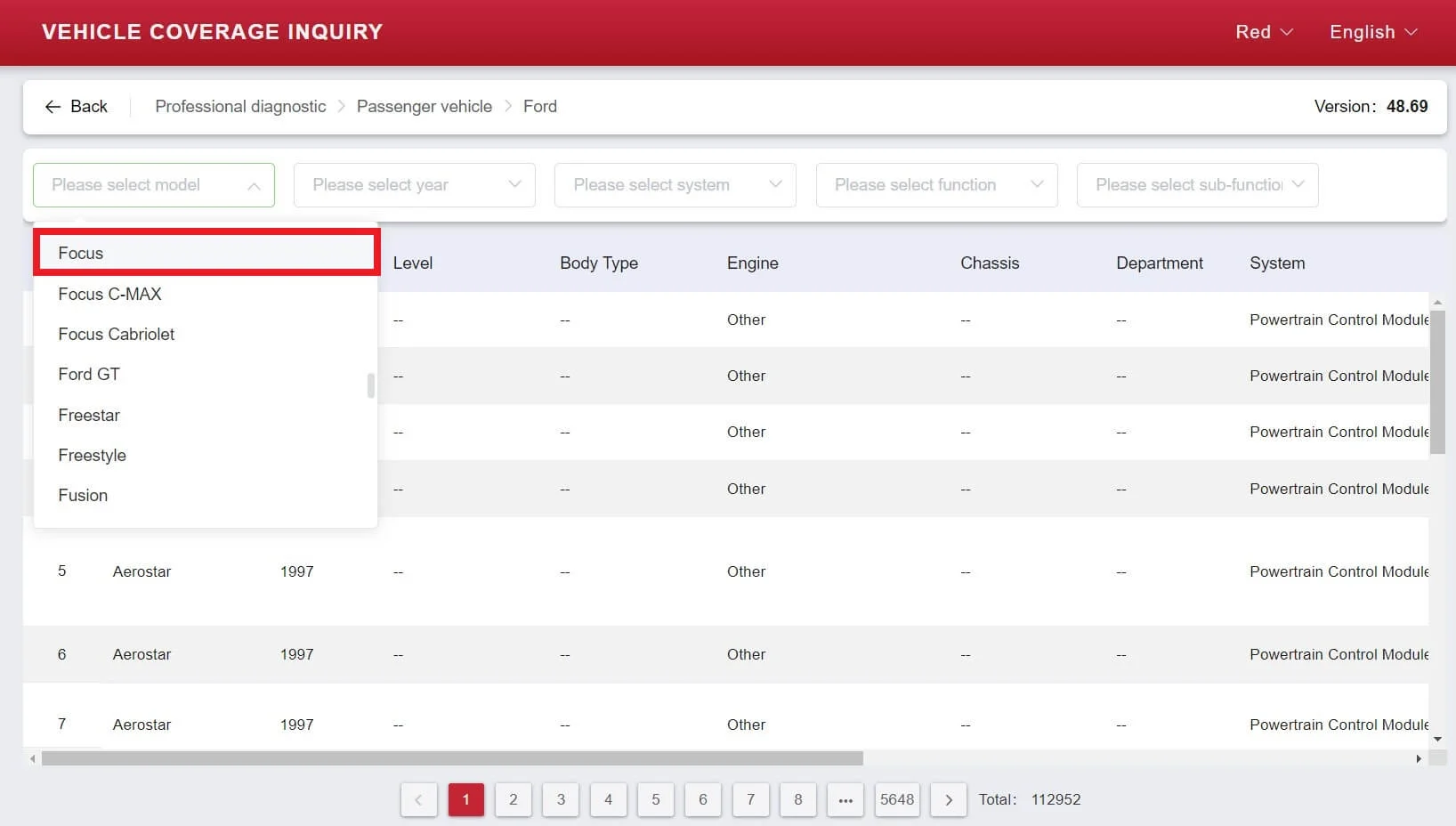Collapse the model dropdown via its chevron
The image size is (1456, 826).
click(254, 185)
